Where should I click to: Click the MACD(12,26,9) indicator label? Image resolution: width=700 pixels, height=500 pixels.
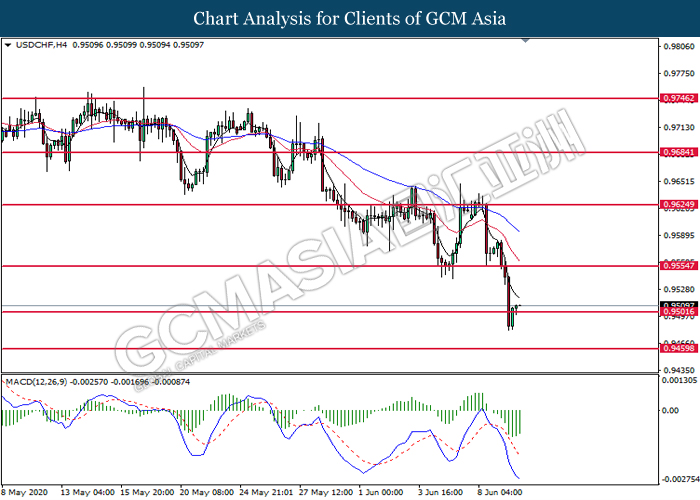(x=36, y=382)
